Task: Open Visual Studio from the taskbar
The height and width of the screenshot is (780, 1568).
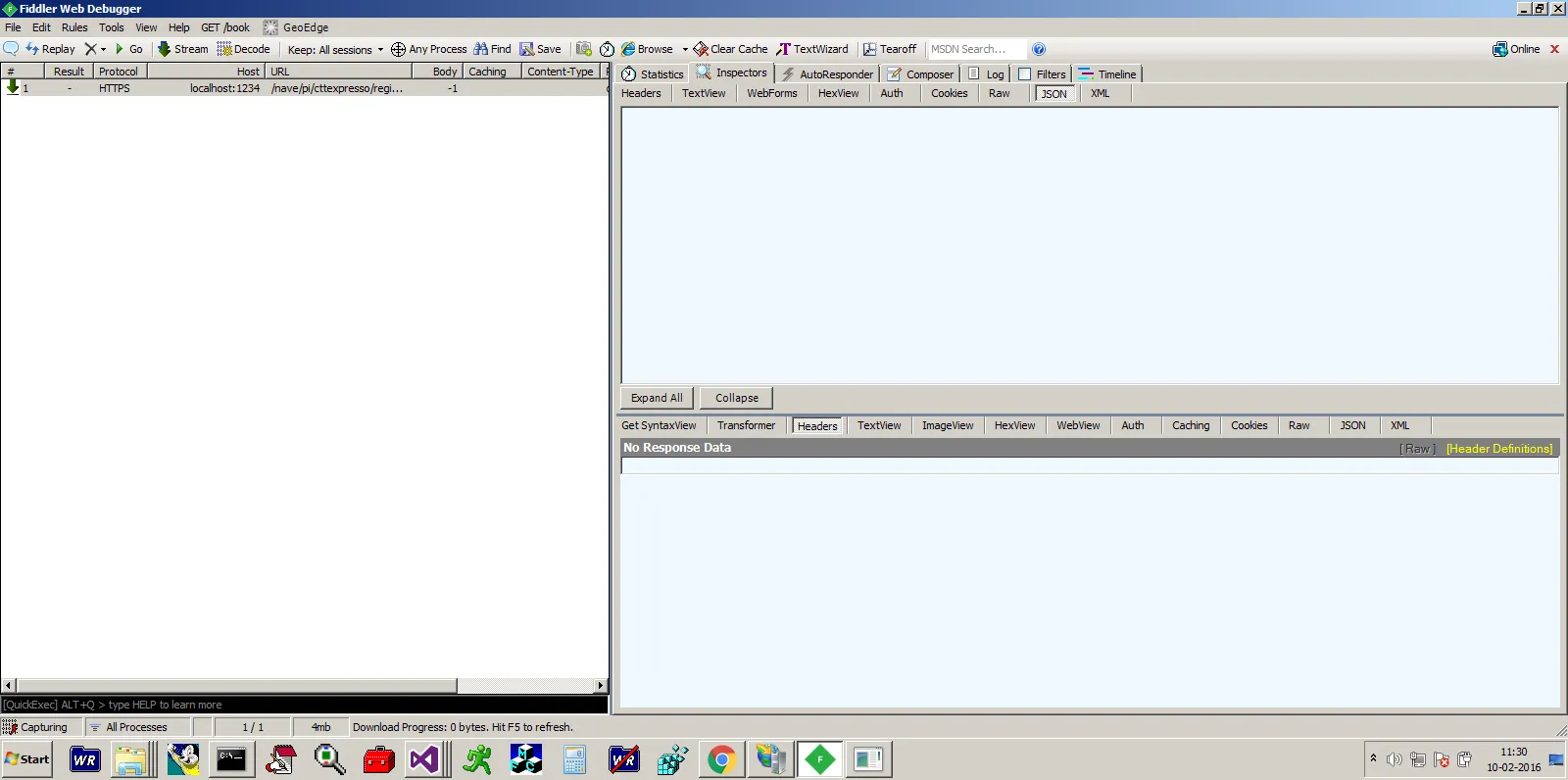Action: coord(425,759)
